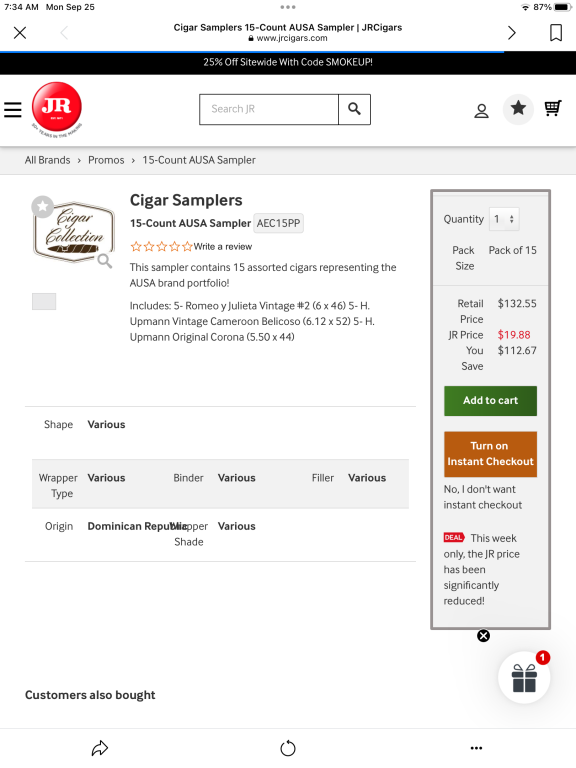This screenshot has height=768, width=576.
Task: Open the Quantity selector dropdown
Action: tap(504, 219)
